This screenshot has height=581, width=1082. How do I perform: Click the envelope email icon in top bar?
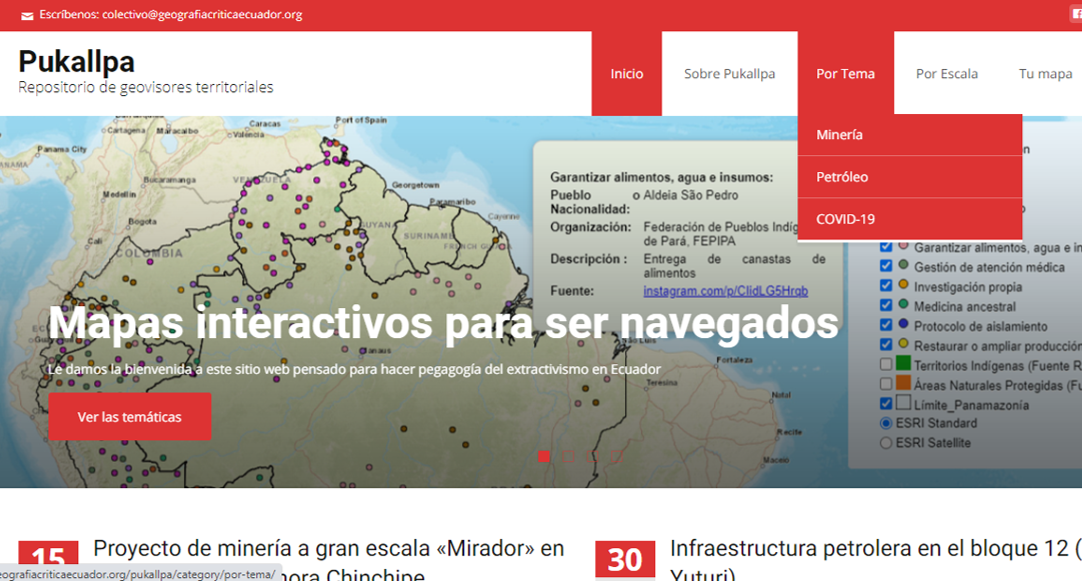pos(27,16)
